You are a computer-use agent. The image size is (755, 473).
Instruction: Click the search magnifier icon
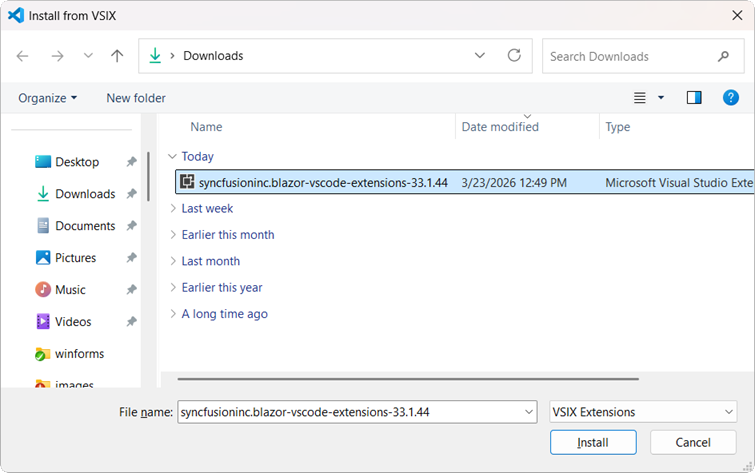pyautogui.click(x=723, y=56)
